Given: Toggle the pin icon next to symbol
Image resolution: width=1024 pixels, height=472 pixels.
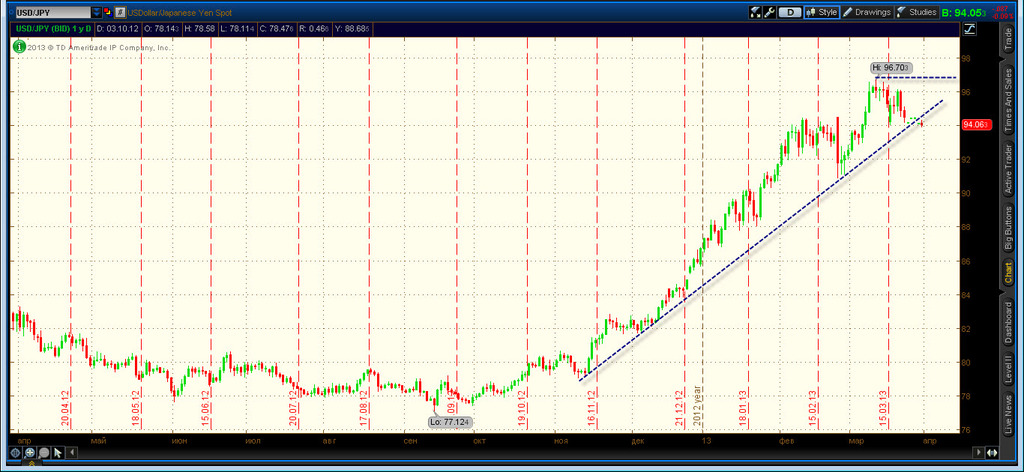Looking at the screenshot, I should (120, 12).
